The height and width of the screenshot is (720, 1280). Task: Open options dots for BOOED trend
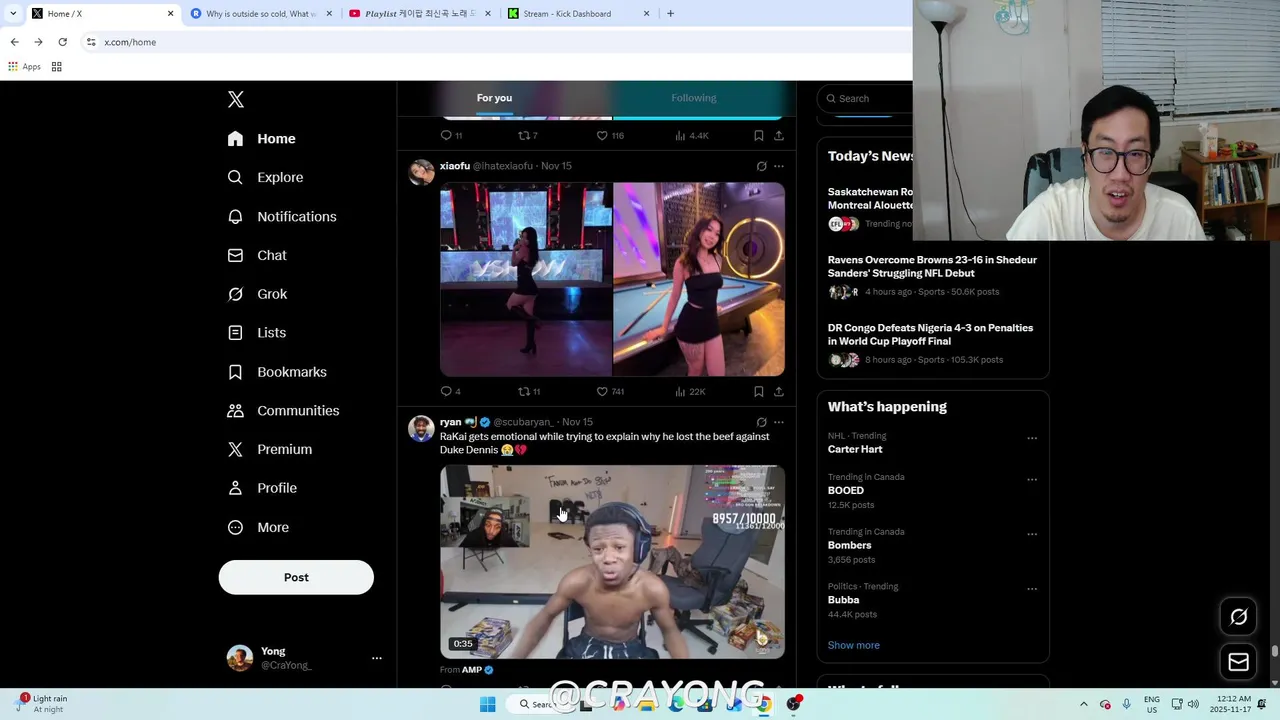tap(1032, 479)
